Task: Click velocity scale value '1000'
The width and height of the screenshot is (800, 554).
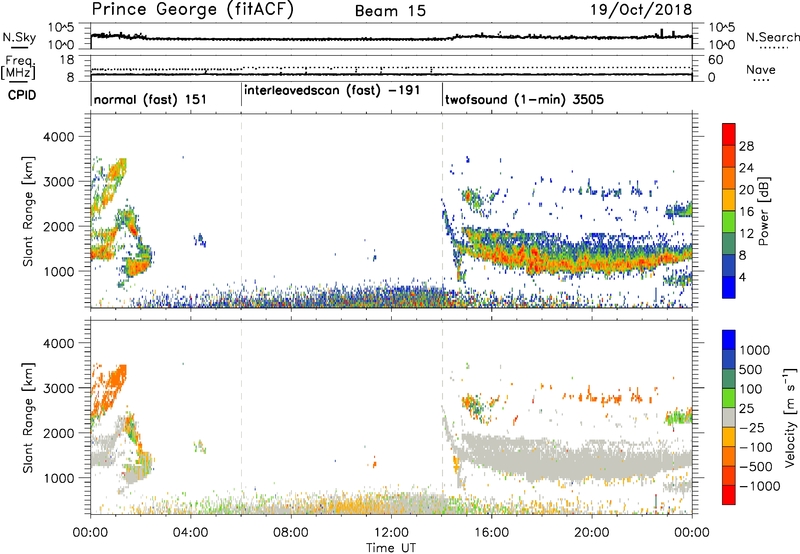Action: click(x=754, y=350)
